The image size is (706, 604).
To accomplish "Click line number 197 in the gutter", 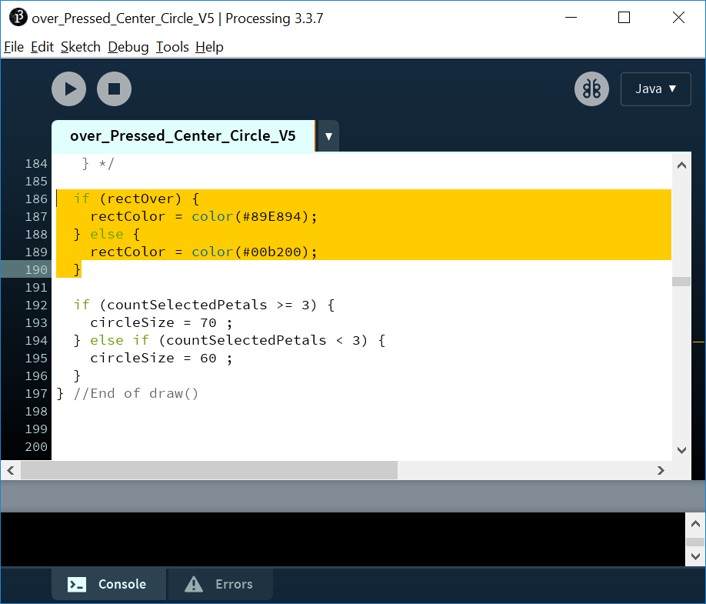I will [36, 394].
